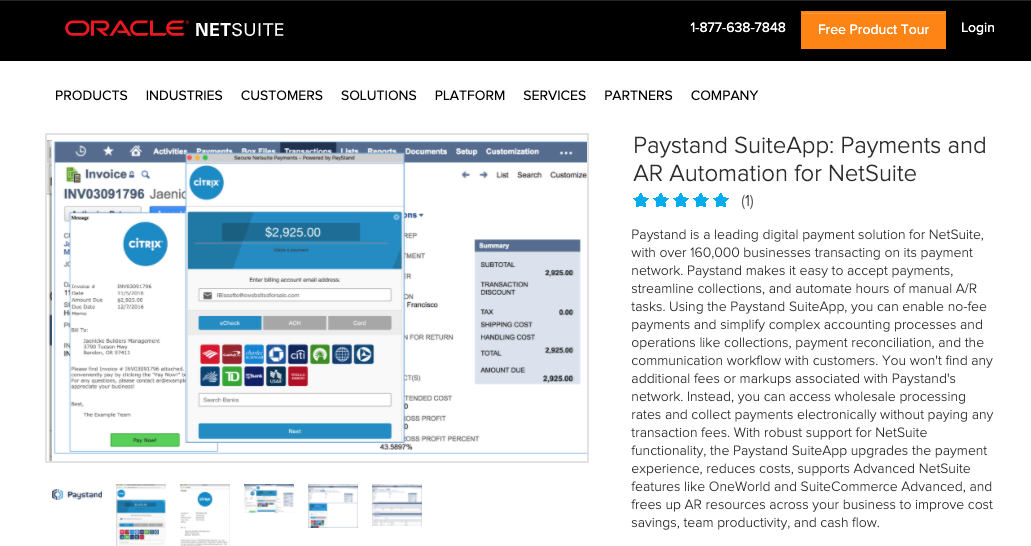Click the $2,925.00 amount in payment dialog
This screenshot has width=1031, height=546.
click(292, 232)
